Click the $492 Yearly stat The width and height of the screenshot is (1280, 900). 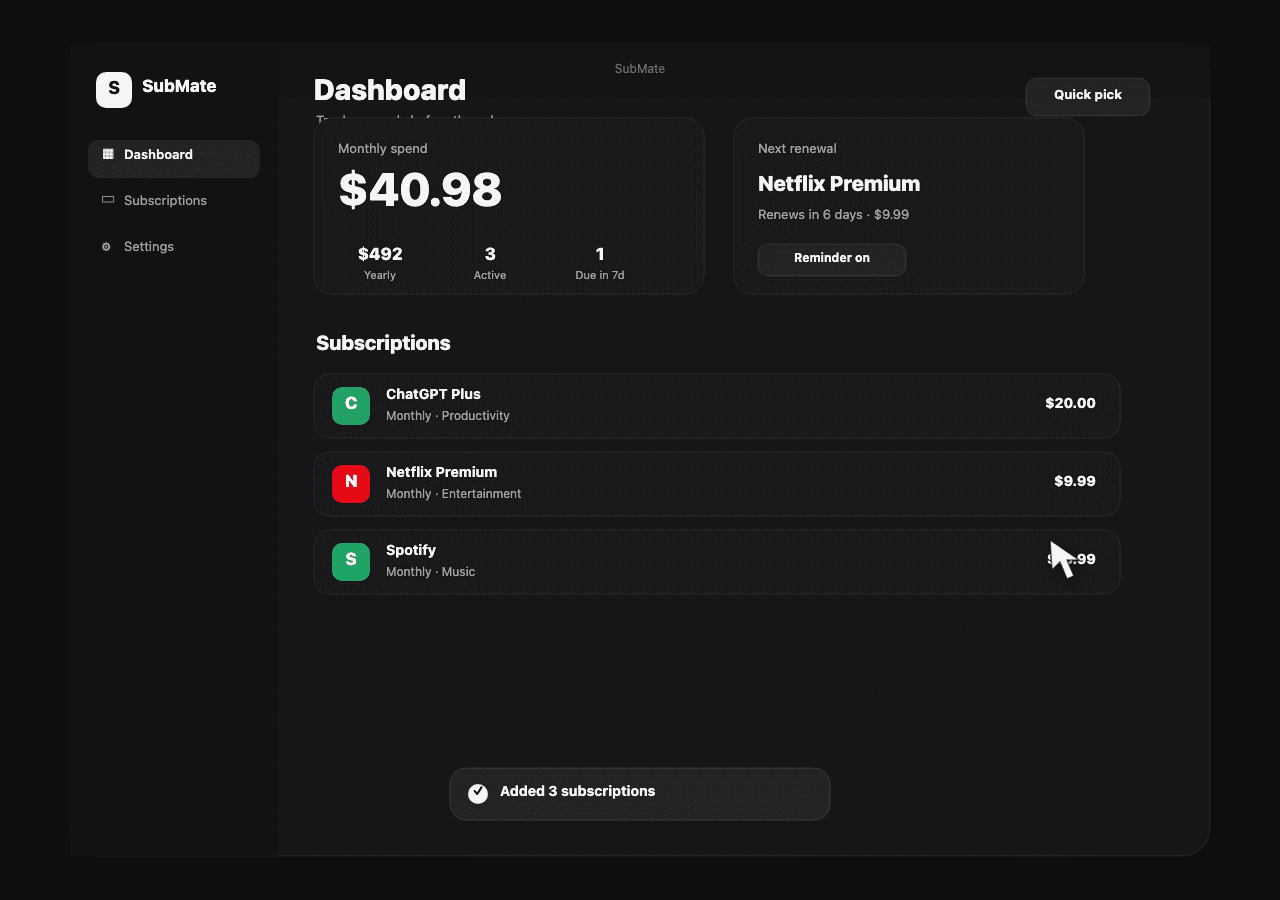tap(380, 262)
